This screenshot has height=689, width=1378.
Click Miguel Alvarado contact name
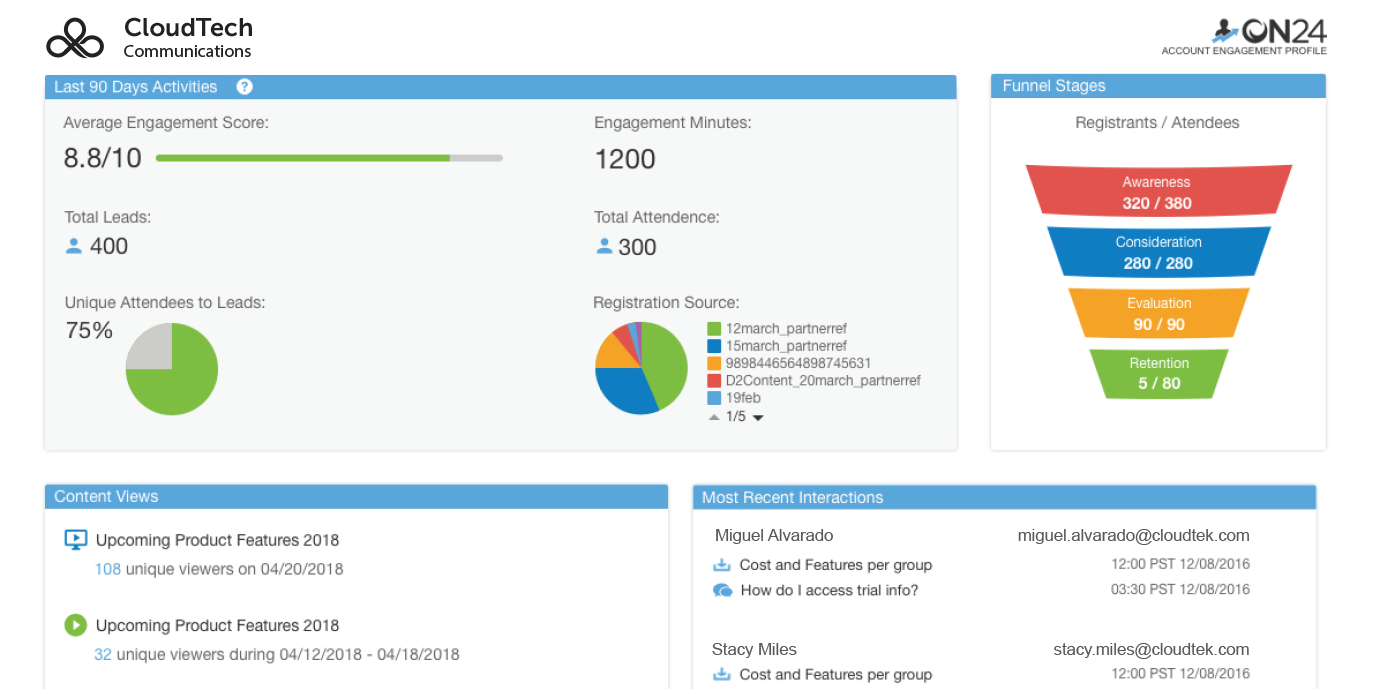[x=774, y=535]
